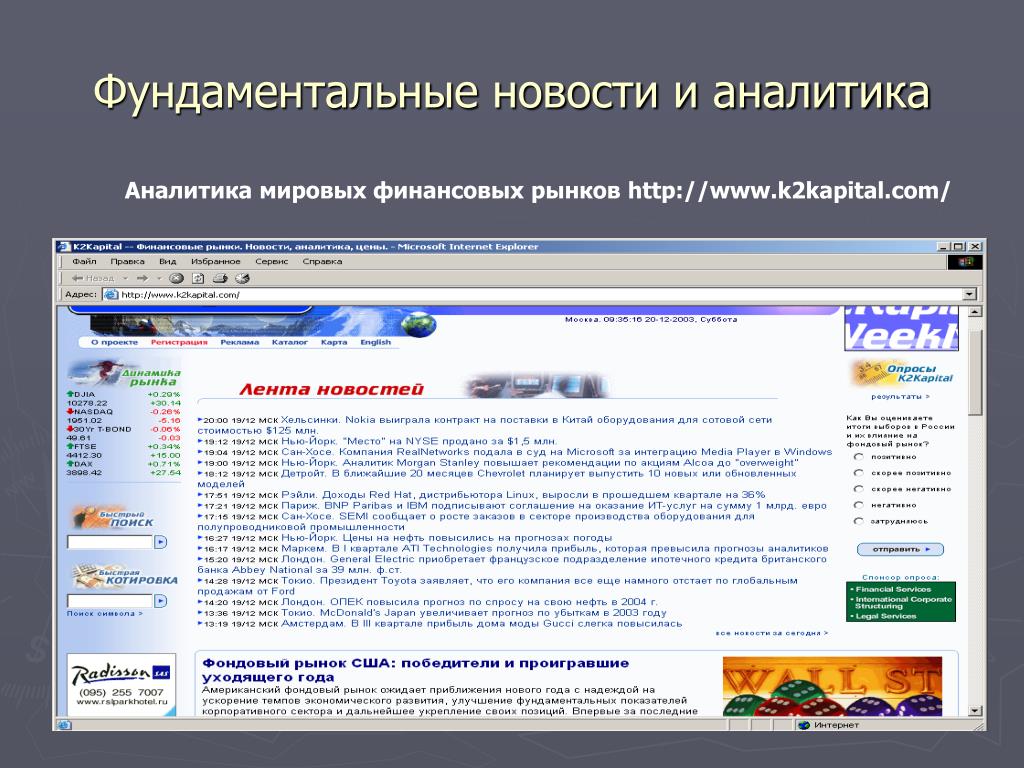Open the 'Реклама' navigation link

coord(240,342)
